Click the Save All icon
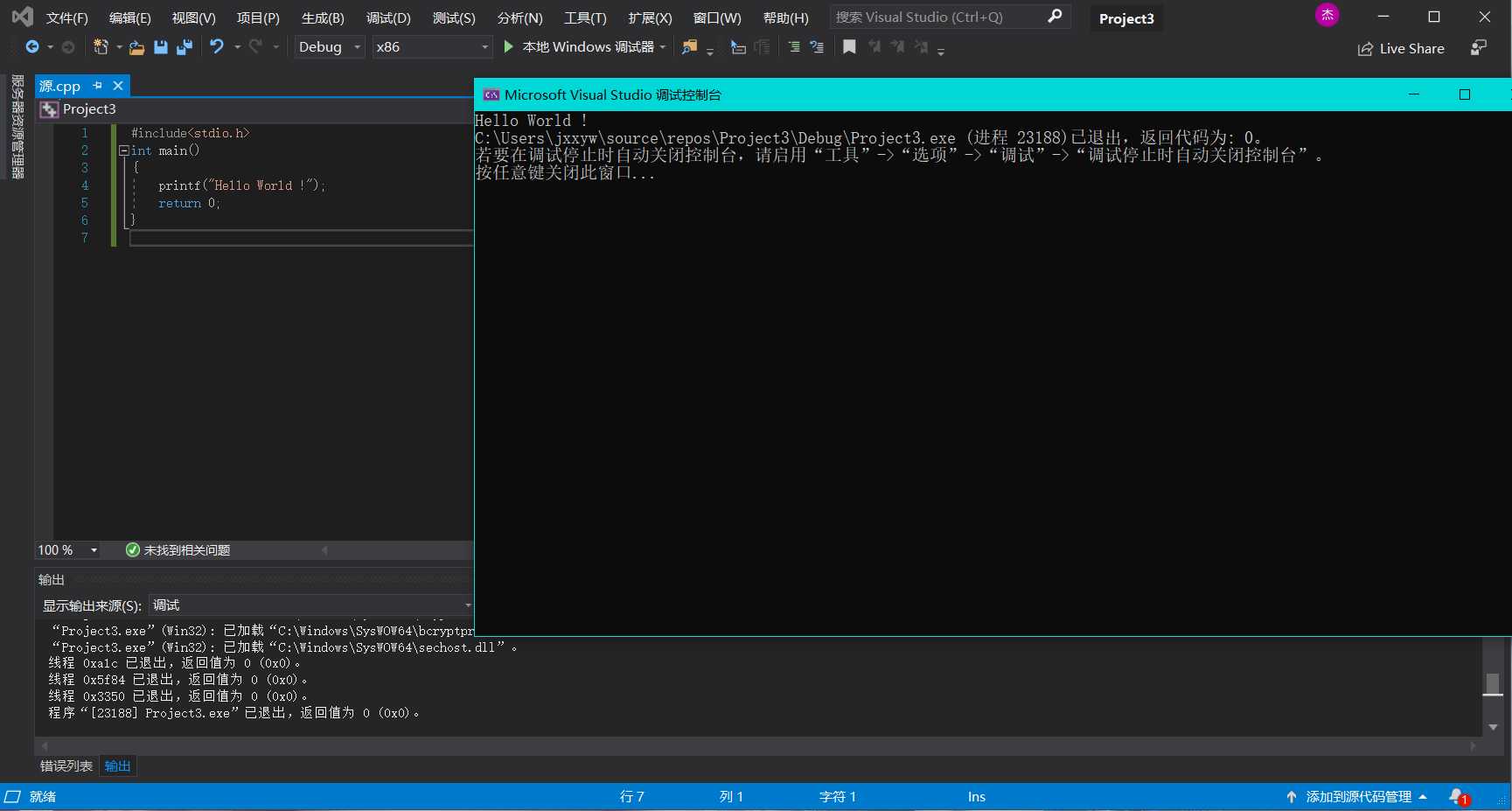Image resolution: width=1512 pixels, height=811 pixels. 185,47
